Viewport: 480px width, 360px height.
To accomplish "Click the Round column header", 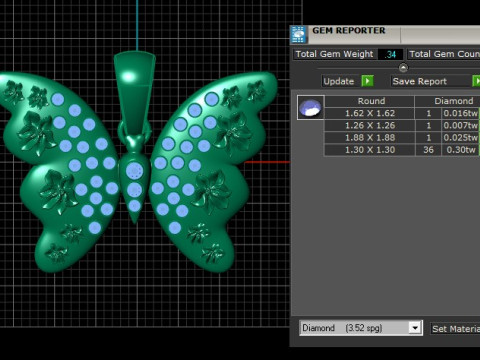I will 371,101.
